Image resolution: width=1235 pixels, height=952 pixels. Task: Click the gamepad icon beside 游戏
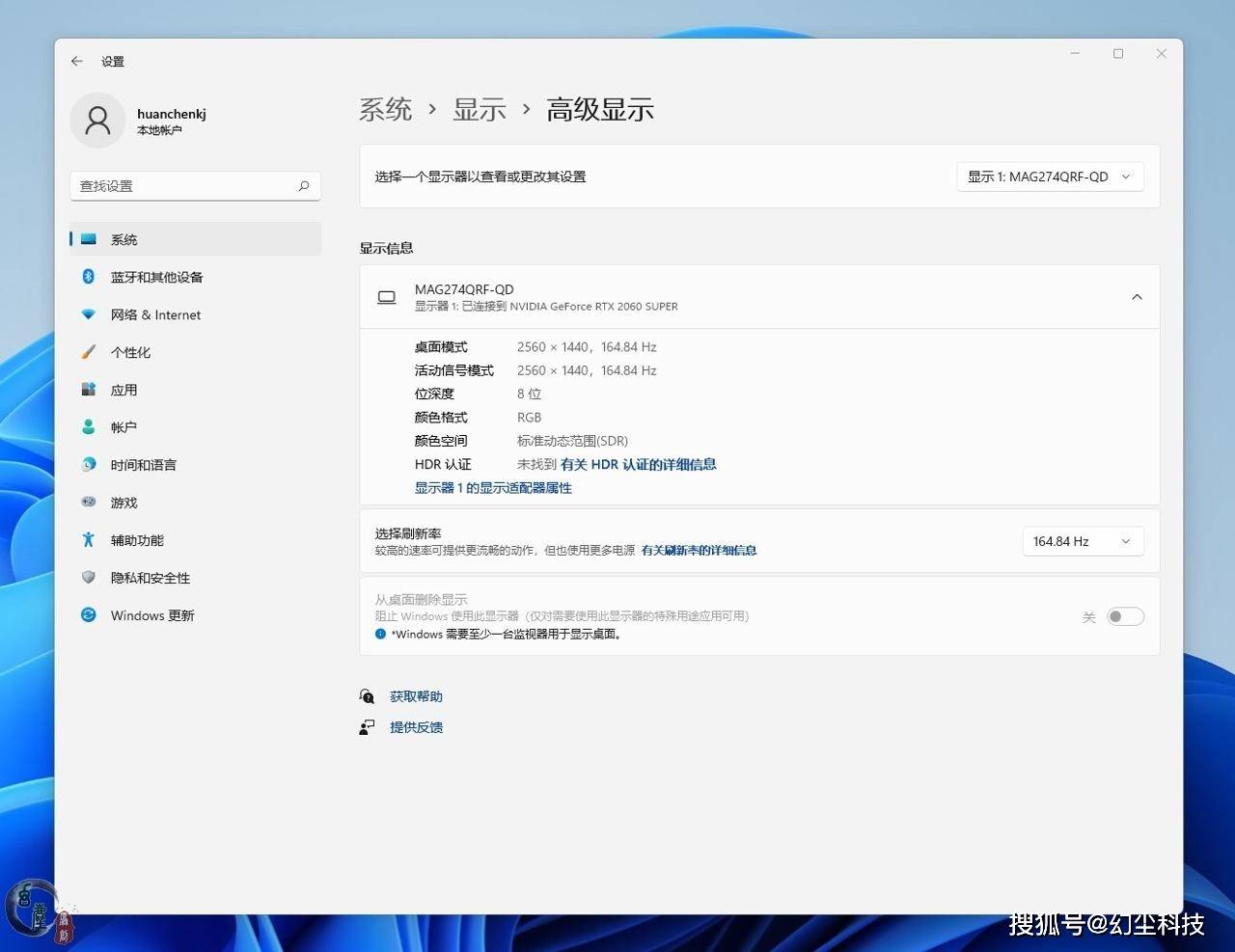89,503
